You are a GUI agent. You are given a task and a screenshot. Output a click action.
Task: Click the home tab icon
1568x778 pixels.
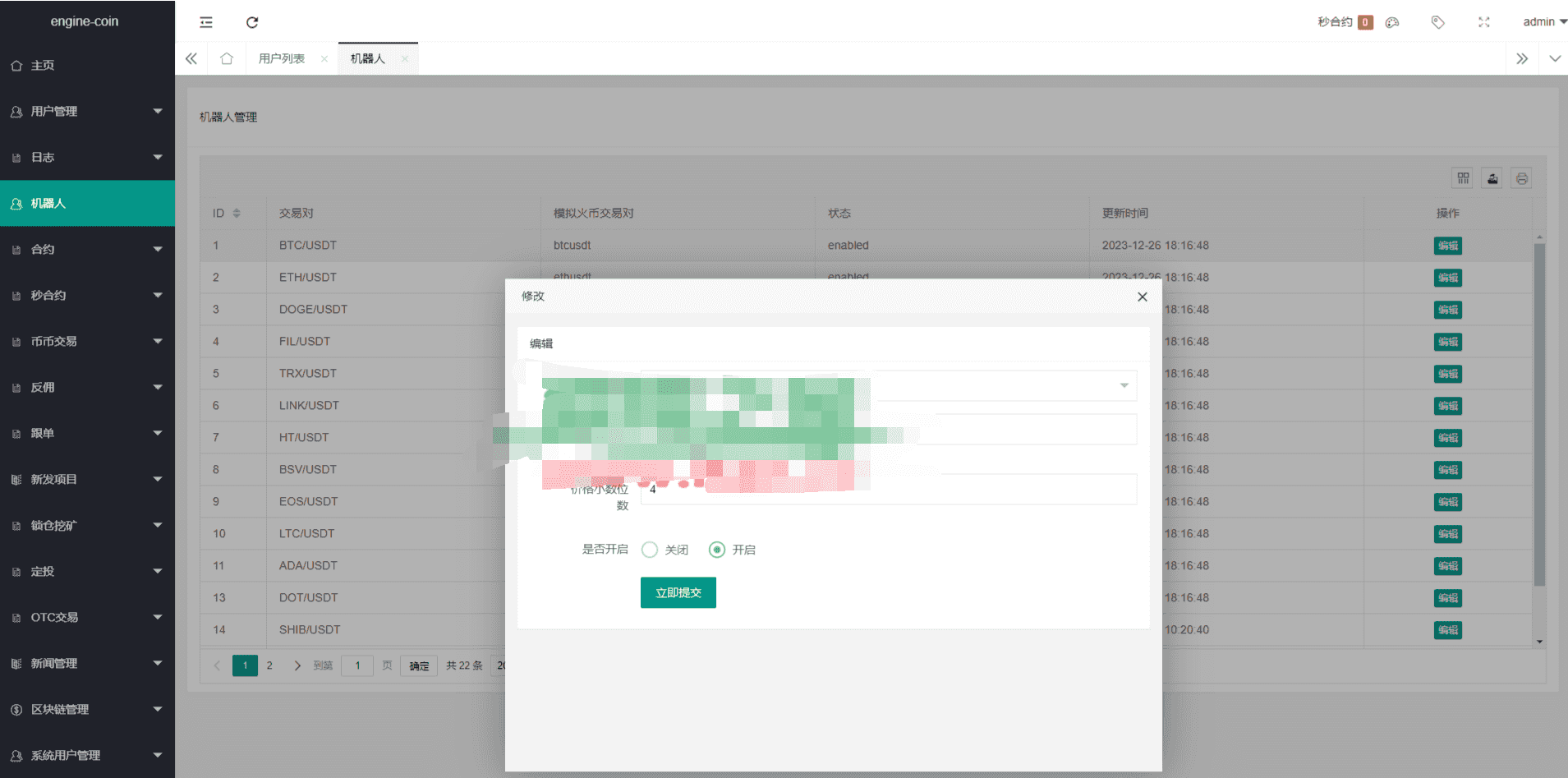pos(227,58)
